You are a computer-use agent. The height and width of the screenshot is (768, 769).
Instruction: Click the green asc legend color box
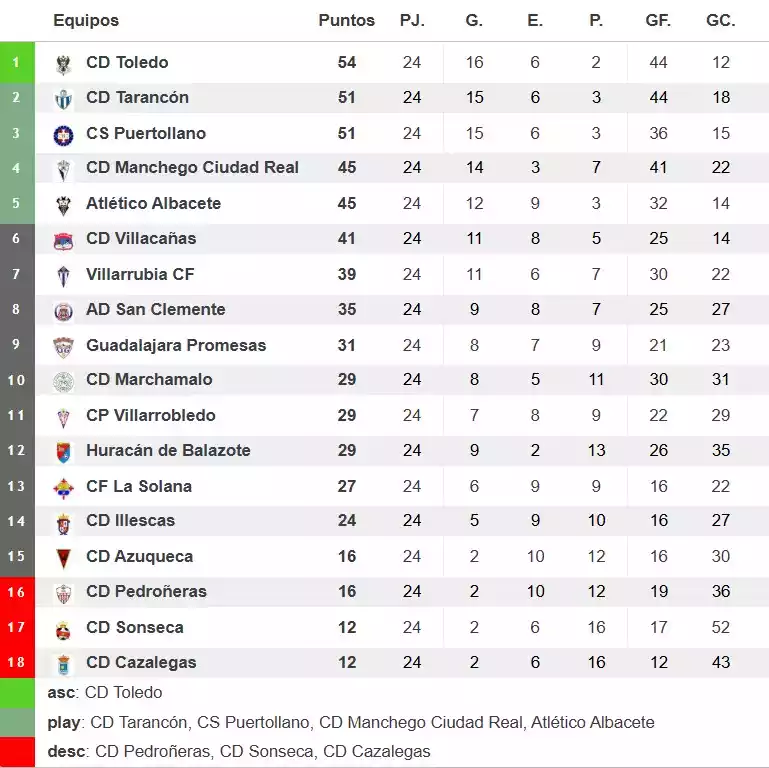click(17, 693)
